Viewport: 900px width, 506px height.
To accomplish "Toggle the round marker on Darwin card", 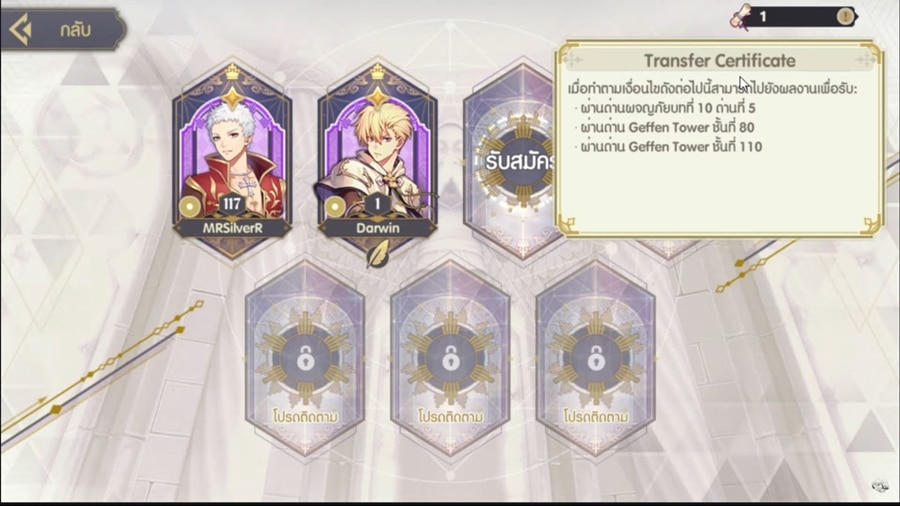I will click(335, 206).
